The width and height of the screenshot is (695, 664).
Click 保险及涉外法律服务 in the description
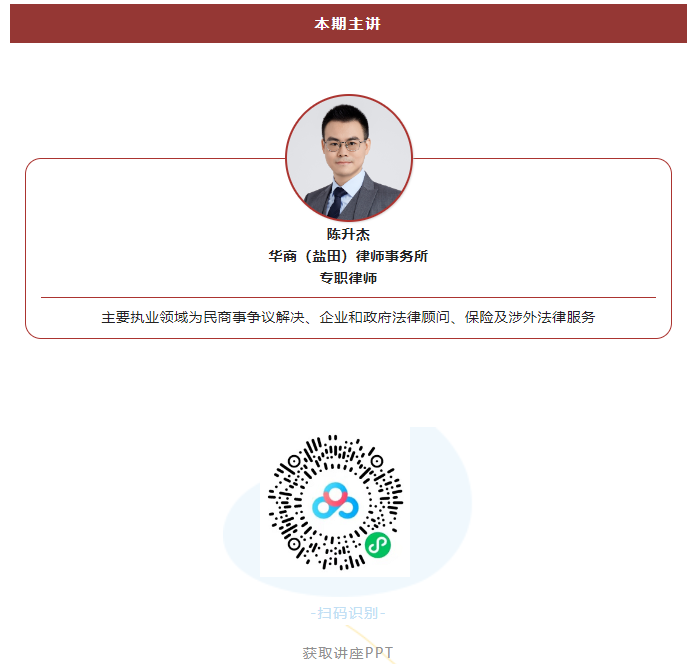(530, 317)
